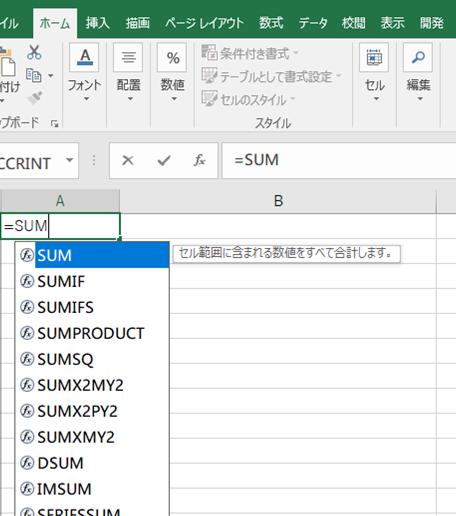Click cell A1 containing =SUM

coord(60,226)
